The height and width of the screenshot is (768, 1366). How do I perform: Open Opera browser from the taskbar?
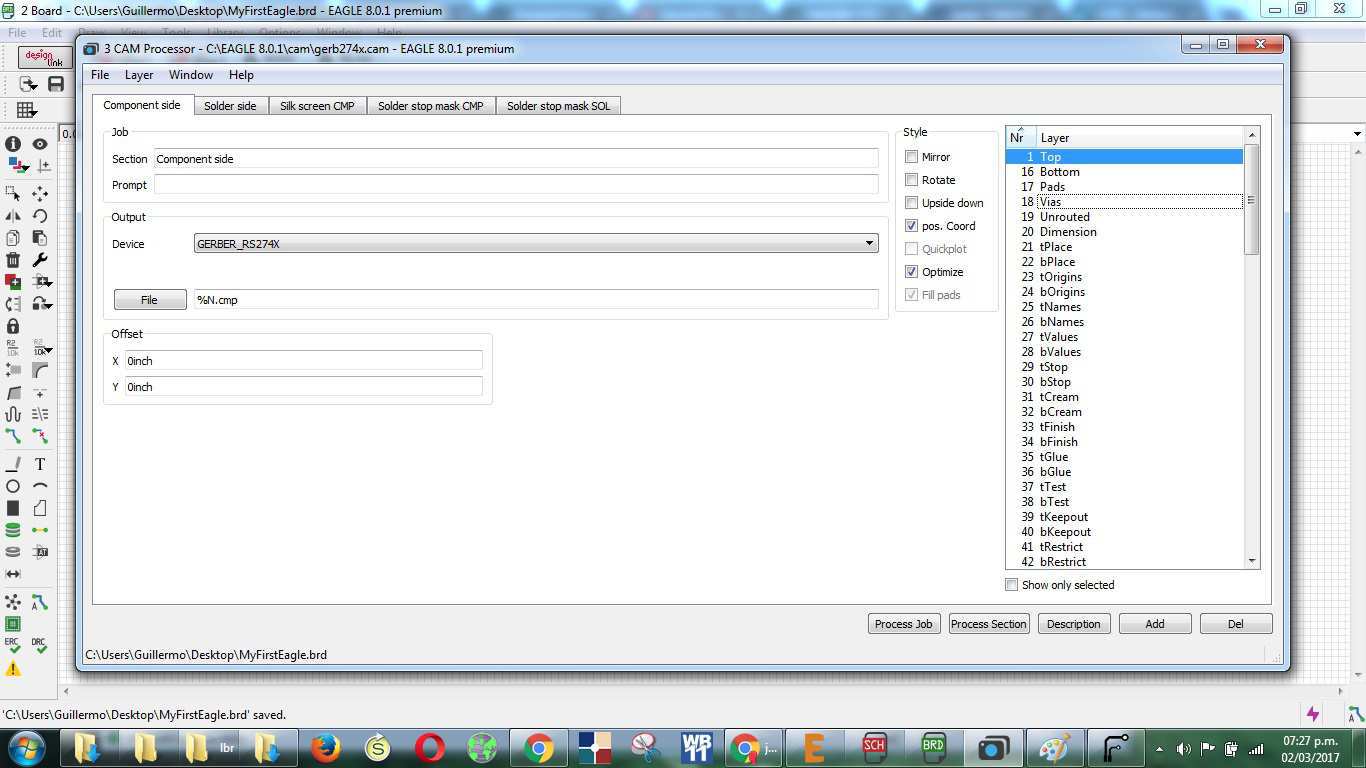430,748
